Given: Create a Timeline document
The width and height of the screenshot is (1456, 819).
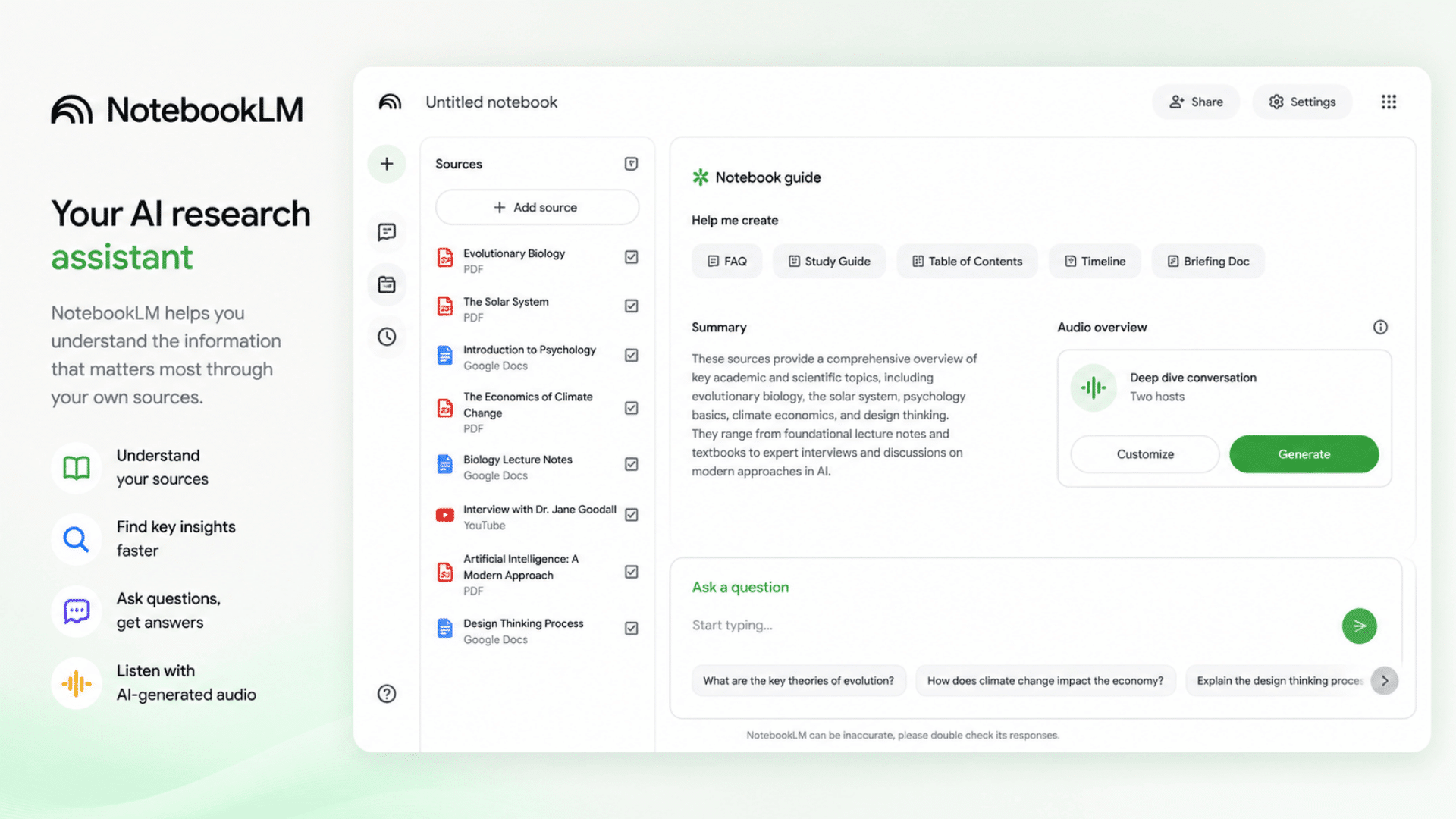Looking at the screenshot, I should (1095, 261).
